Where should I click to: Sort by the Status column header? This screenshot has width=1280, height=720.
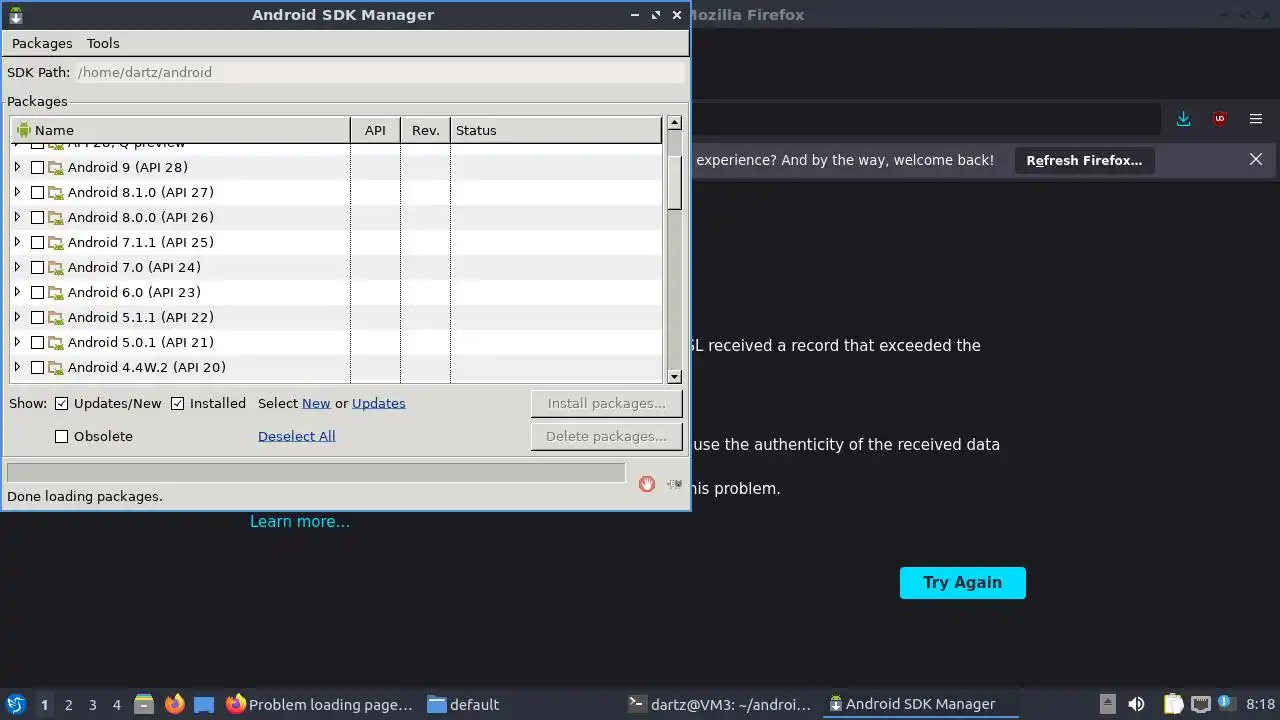556,130
